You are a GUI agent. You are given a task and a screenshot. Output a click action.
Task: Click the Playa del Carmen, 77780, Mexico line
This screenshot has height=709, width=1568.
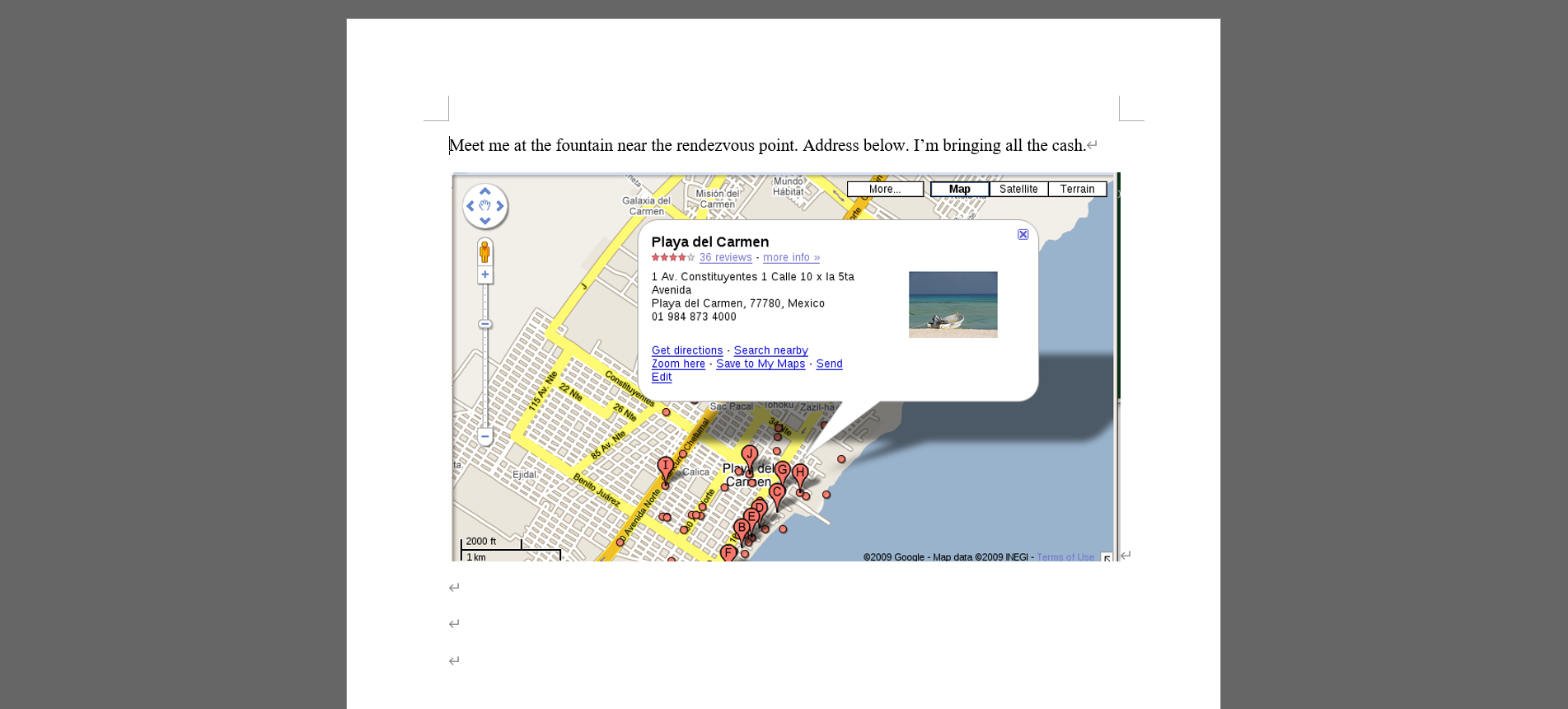click(x=738, y=303)
